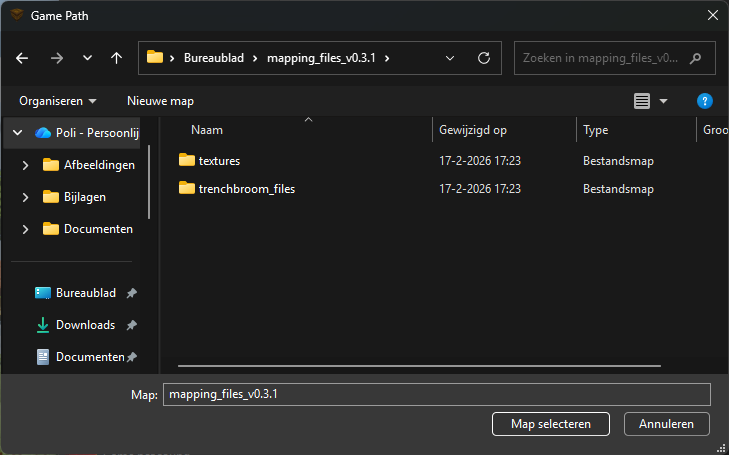Go back with the left arrow
Screen dimensions: 729x455
[x=22, y=58]
